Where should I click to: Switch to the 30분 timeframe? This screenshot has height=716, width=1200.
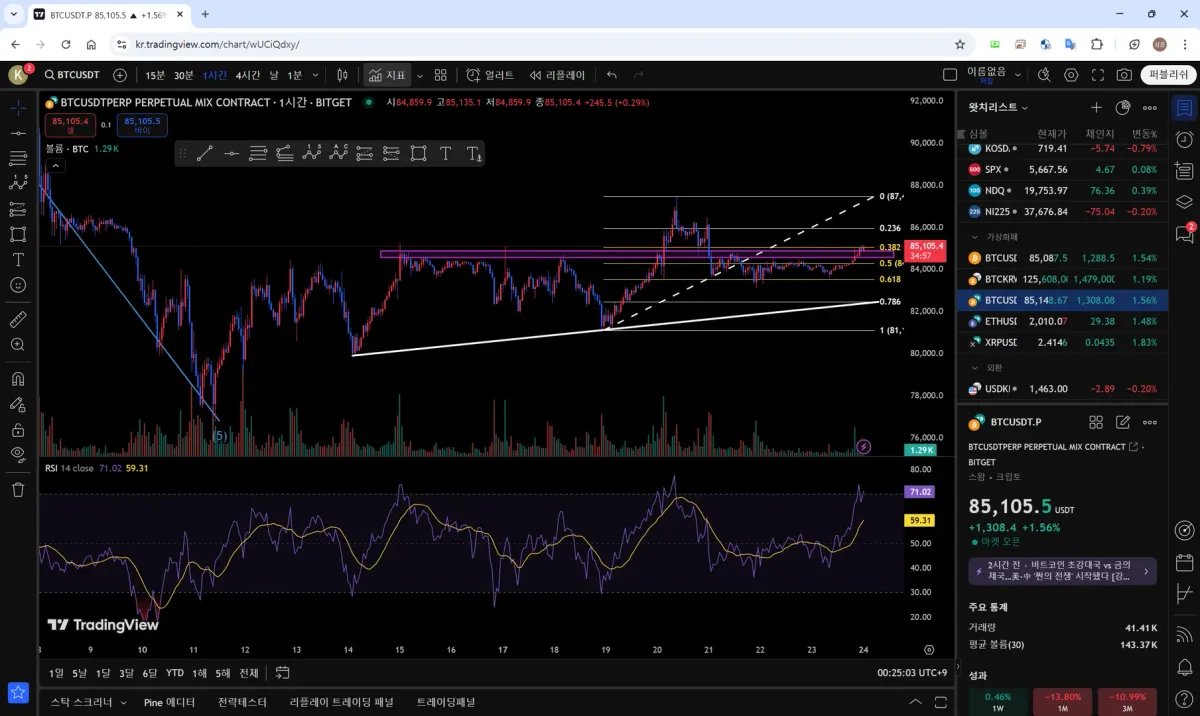coord(184,75)
